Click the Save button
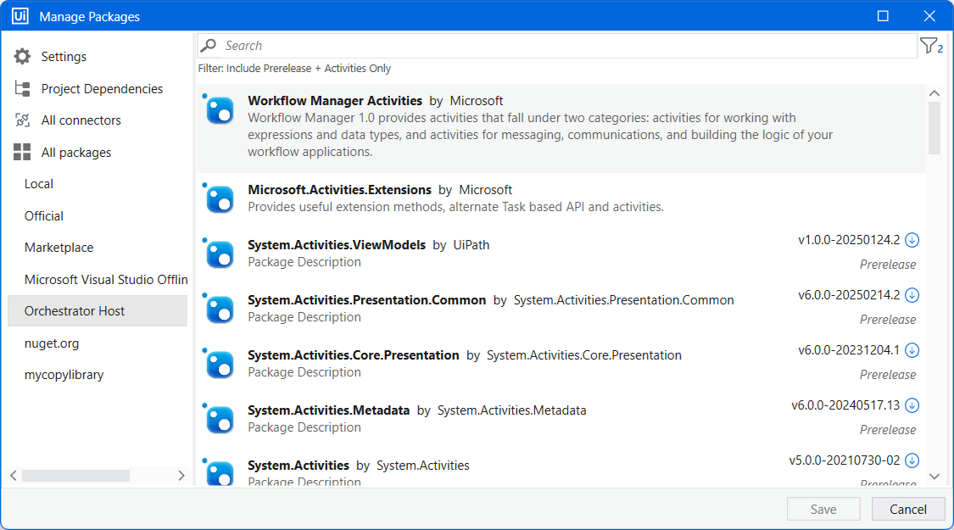Viewport: 954px width, 530px height. pyautogui.click(x=823, y=509)
